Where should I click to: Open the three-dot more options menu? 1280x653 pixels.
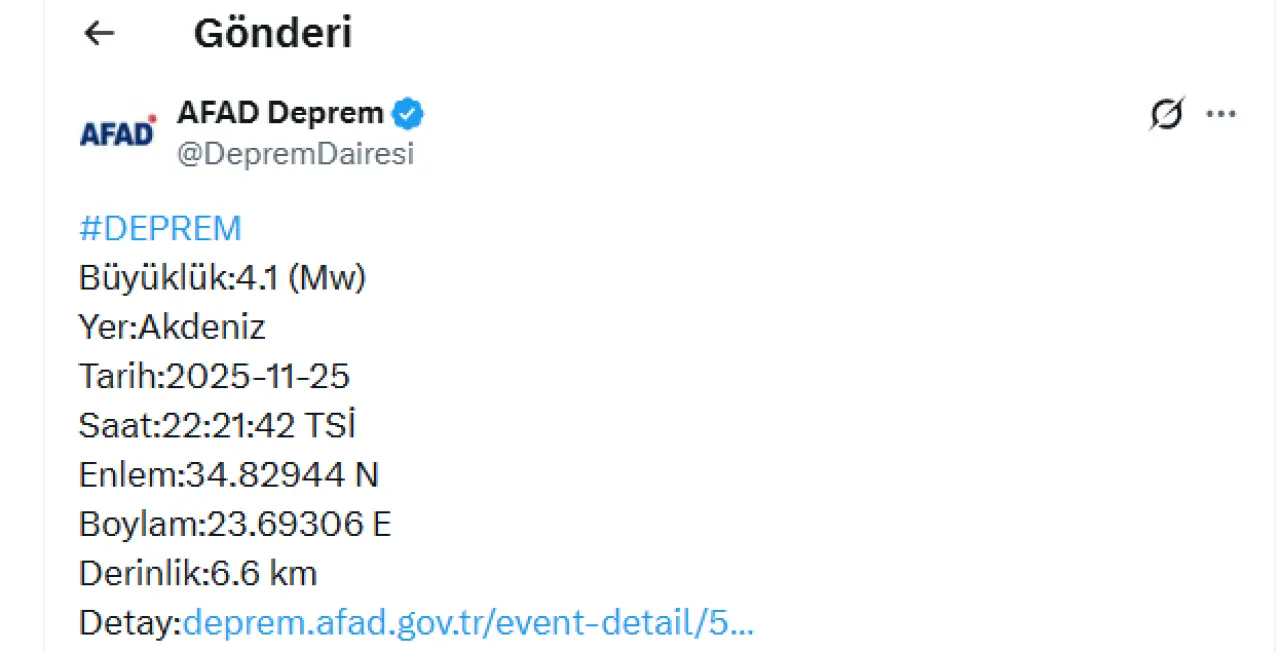coord(1221,115)
